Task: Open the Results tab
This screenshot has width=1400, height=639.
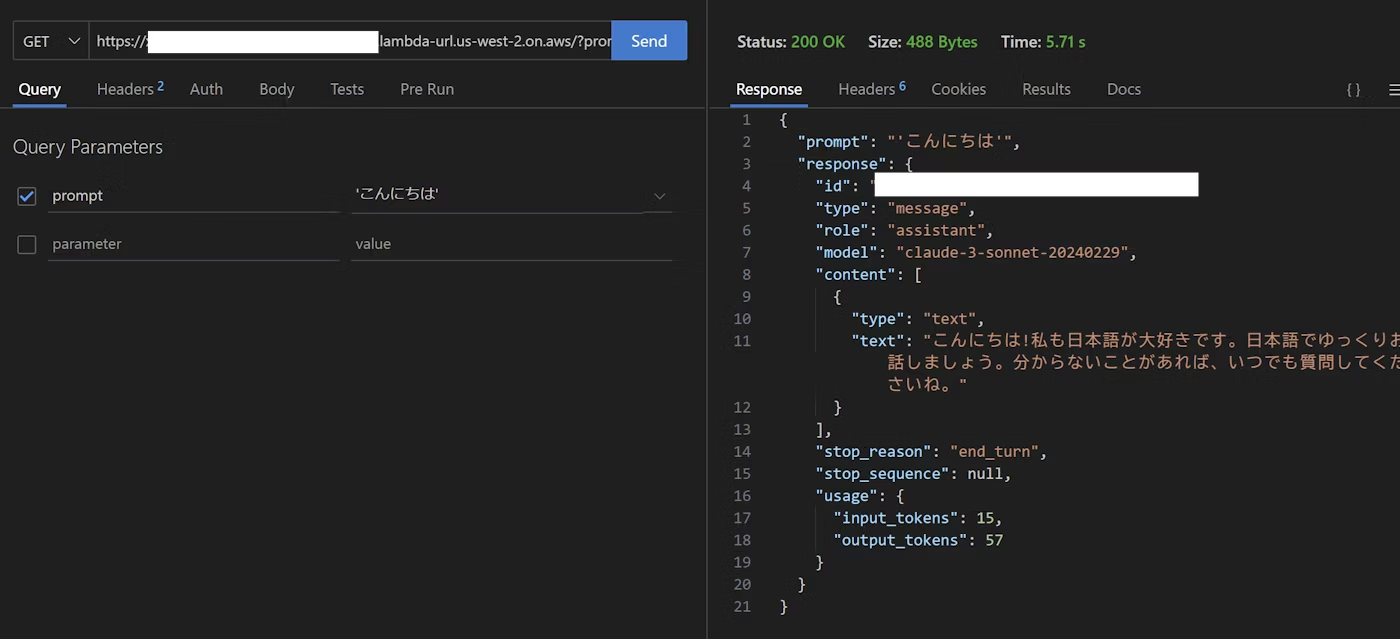Action: 1046,89
